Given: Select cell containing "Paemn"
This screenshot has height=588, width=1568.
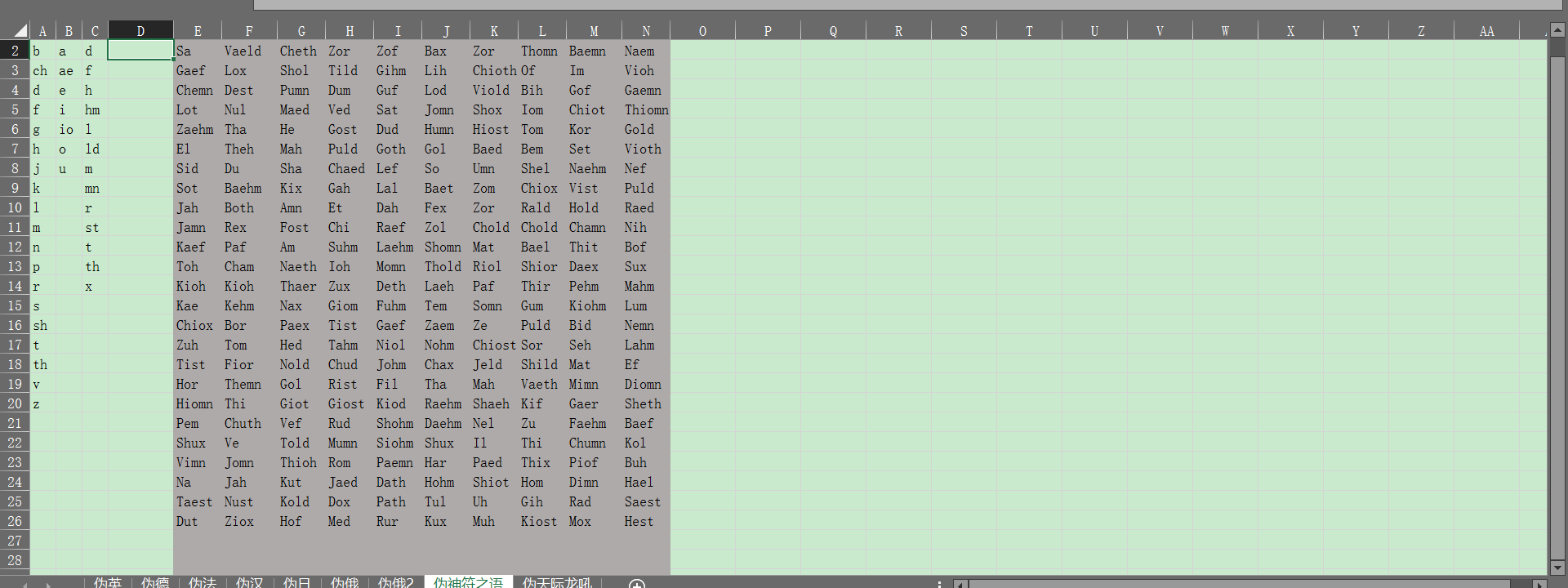Looking at the screenshot, I should click(x=398, y=462).
